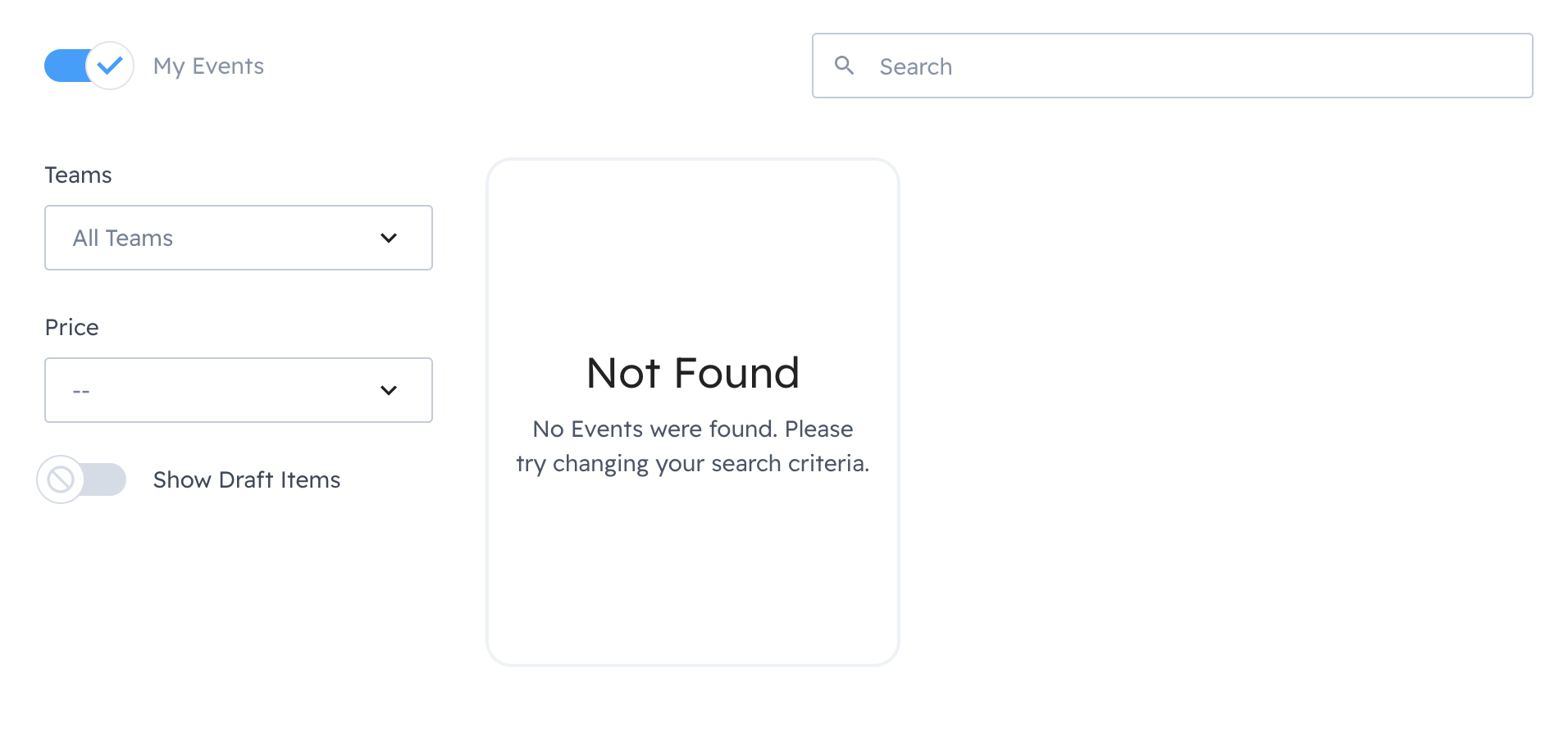The image size is (1568, 754).
Task: Select the "All Teams" text in the dropdown
Action: pos(123,238)
